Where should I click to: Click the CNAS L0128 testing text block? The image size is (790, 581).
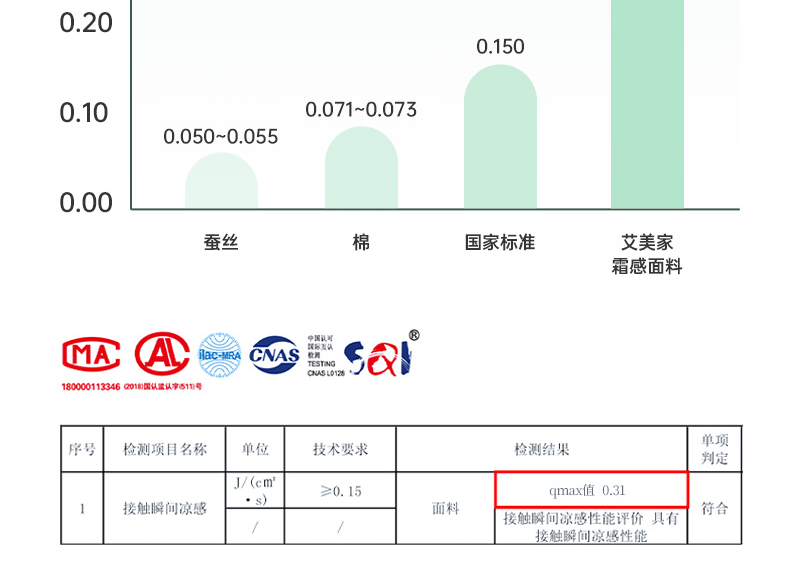click(324, 355)
